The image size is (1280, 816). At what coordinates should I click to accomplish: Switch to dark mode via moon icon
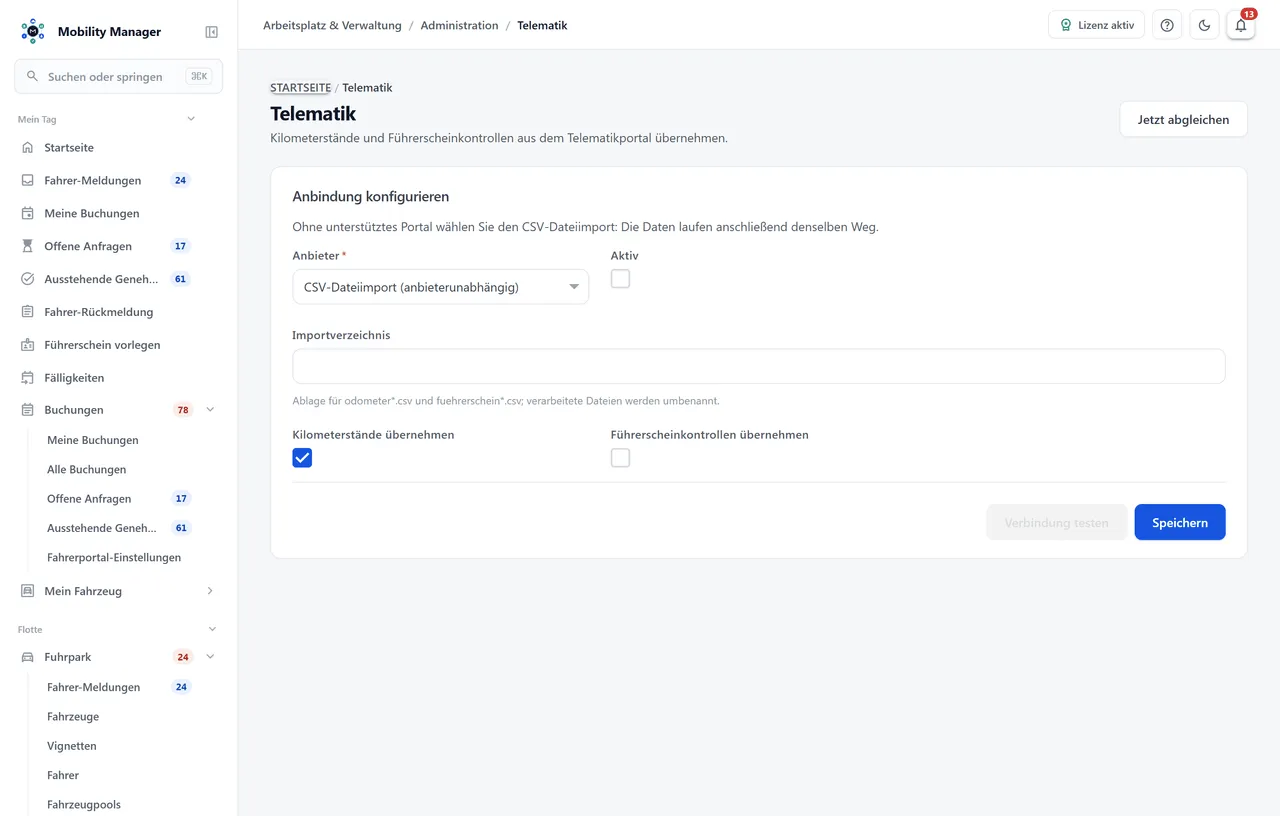pyautogui.click(x=1204, y=25)
